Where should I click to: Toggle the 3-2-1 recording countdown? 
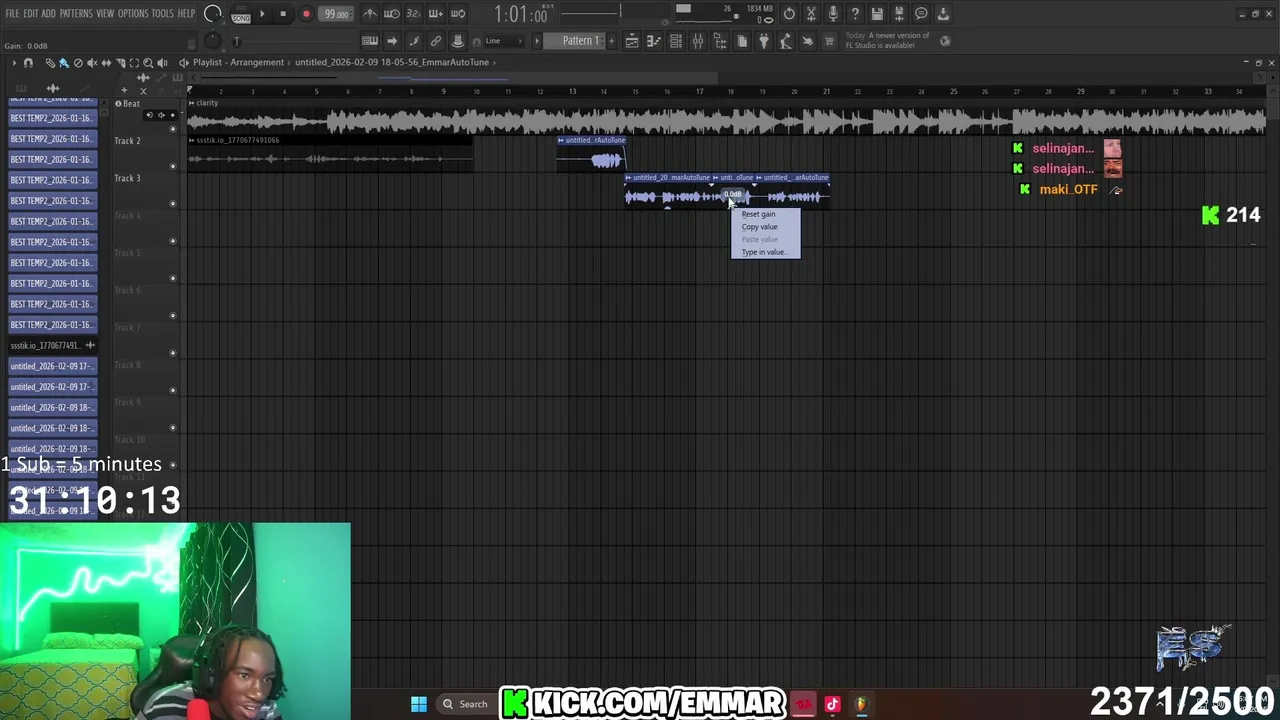414,14
